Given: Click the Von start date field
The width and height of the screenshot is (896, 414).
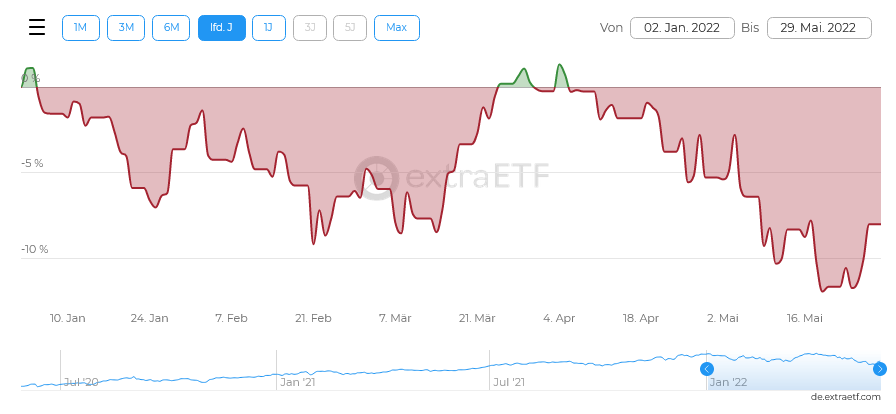Looking at the screenshot, I should (683, 28).
